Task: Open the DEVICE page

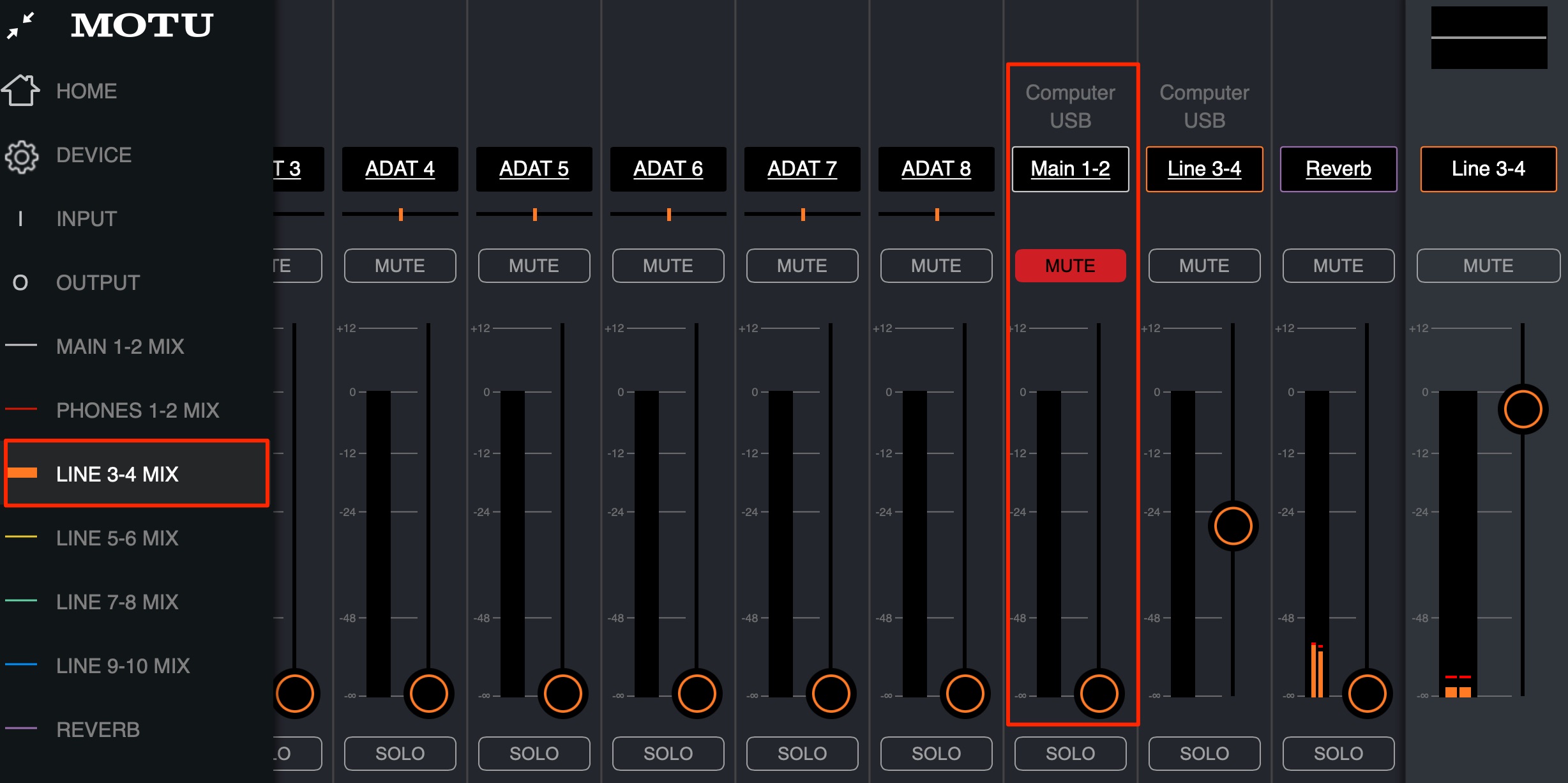Action: (94, 155)
